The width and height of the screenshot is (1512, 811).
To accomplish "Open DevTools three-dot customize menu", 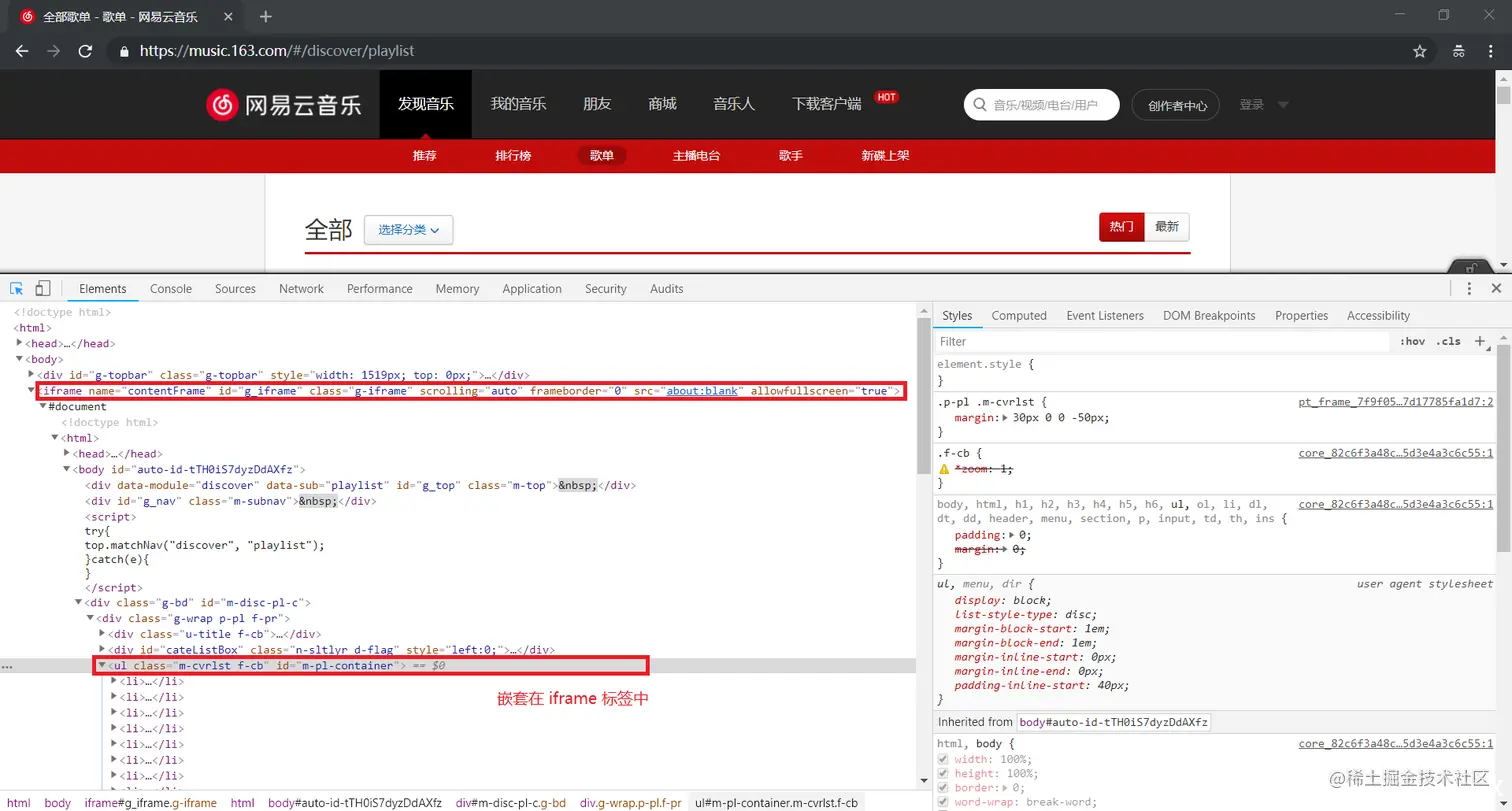I will (1469, 288).
